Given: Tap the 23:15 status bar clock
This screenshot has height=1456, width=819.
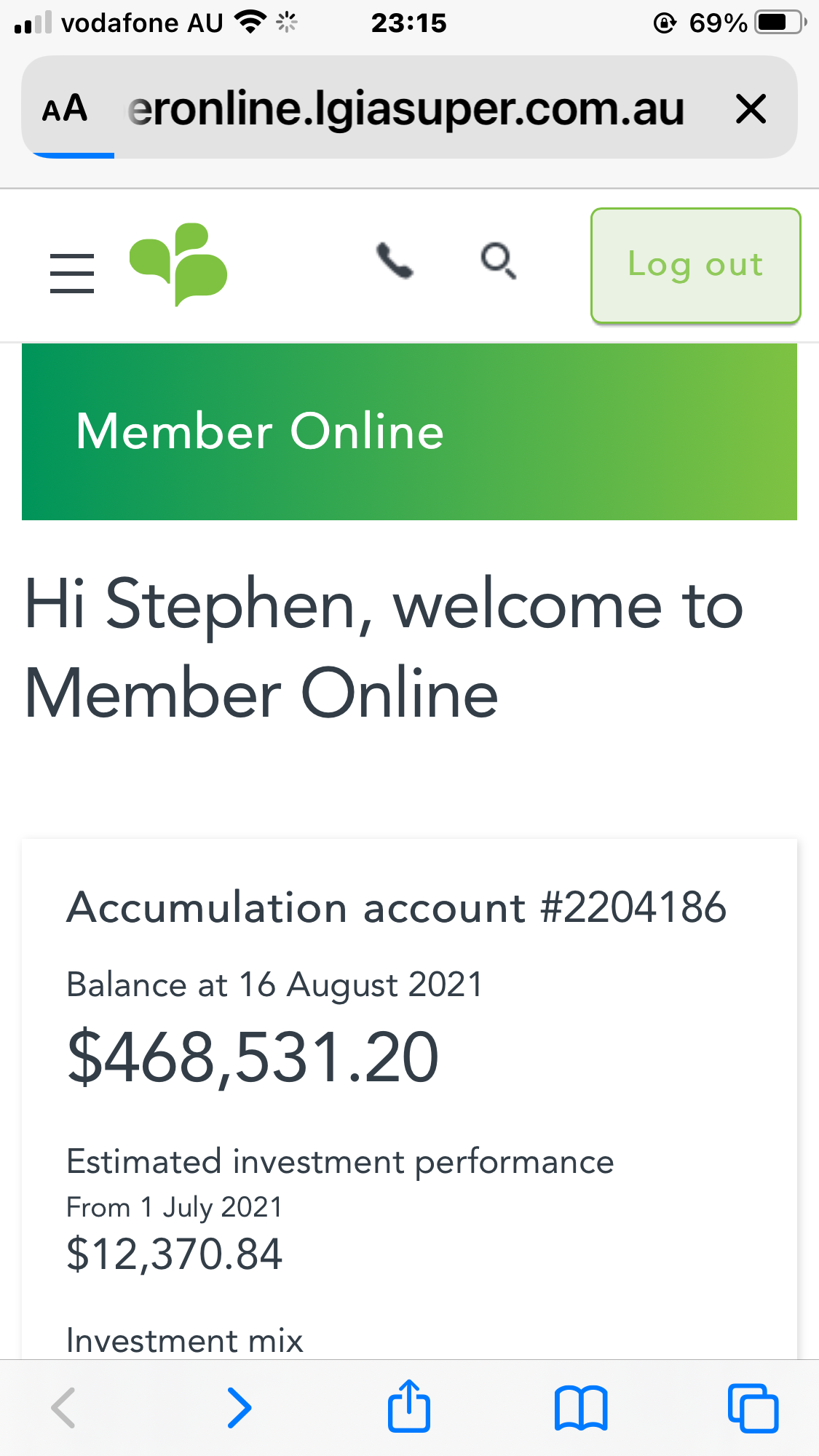Looking at the screenshot, I should (x=408, y=23).
